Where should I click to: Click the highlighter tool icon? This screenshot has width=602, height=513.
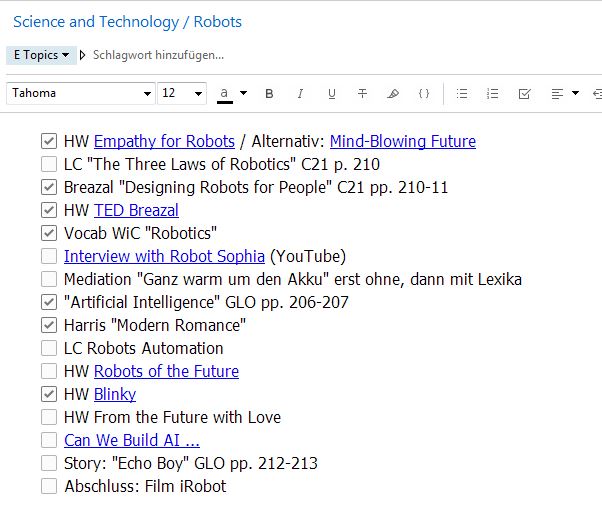[393, 94]
